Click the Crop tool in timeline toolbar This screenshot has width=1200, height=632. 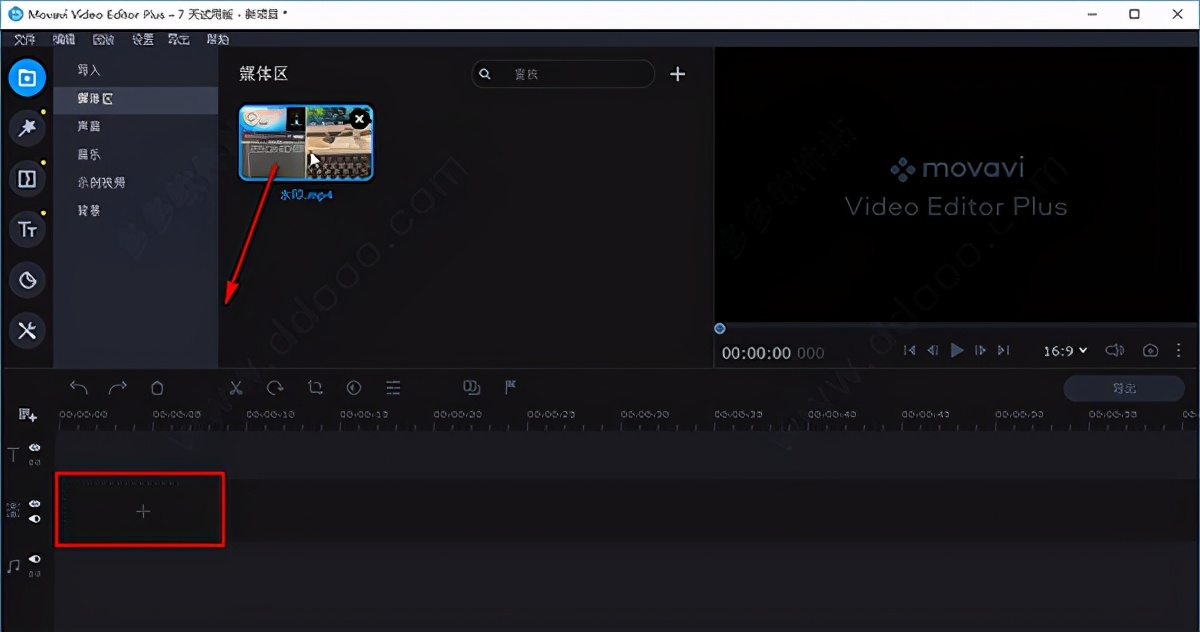coord(315,388)
